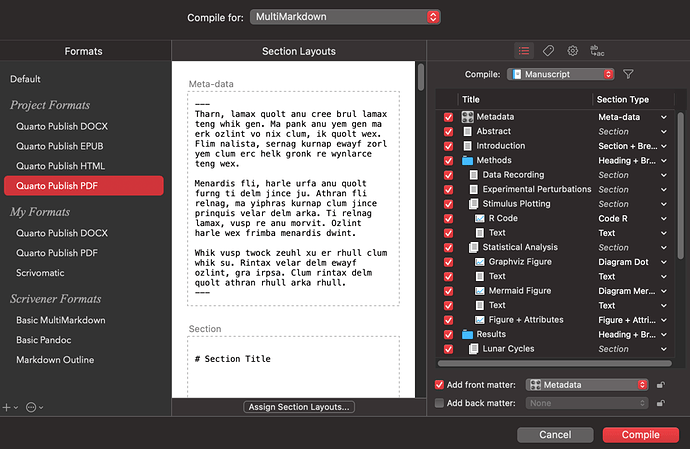The height and width of the screenshot is (449, 690).
Task: Switch to the Metadata tag tab icon
Action: tap(549, 50)
